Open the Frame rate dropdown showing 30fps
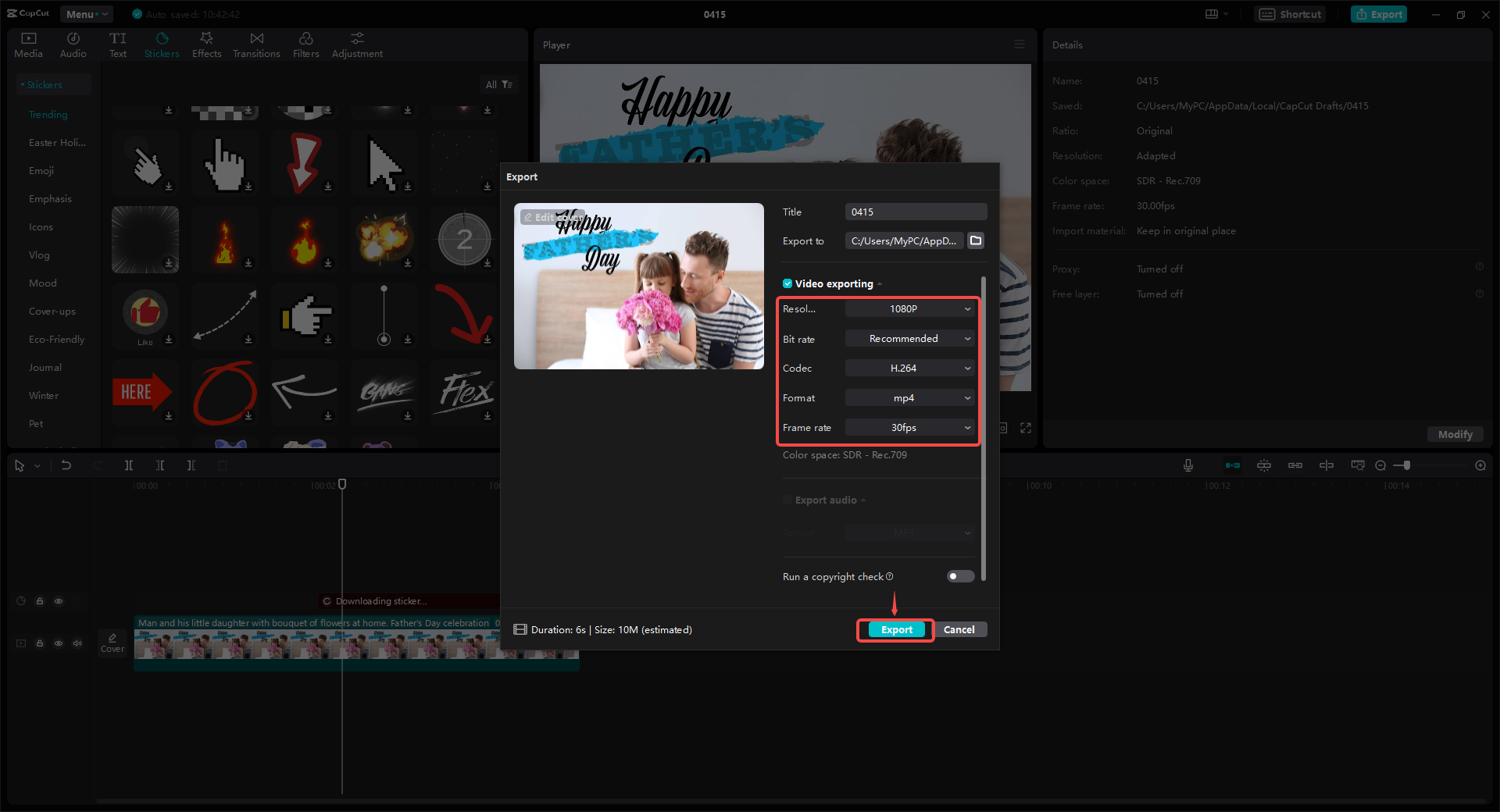The width and height of the screenshot is (1500, 812). 909,427
